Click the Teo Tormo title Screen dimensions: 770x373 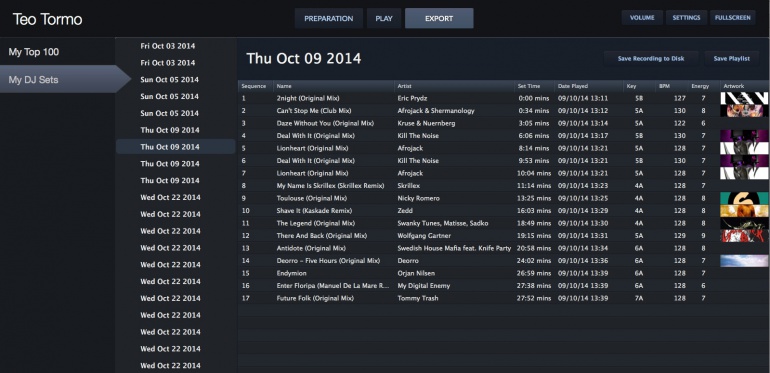point(47,20)
